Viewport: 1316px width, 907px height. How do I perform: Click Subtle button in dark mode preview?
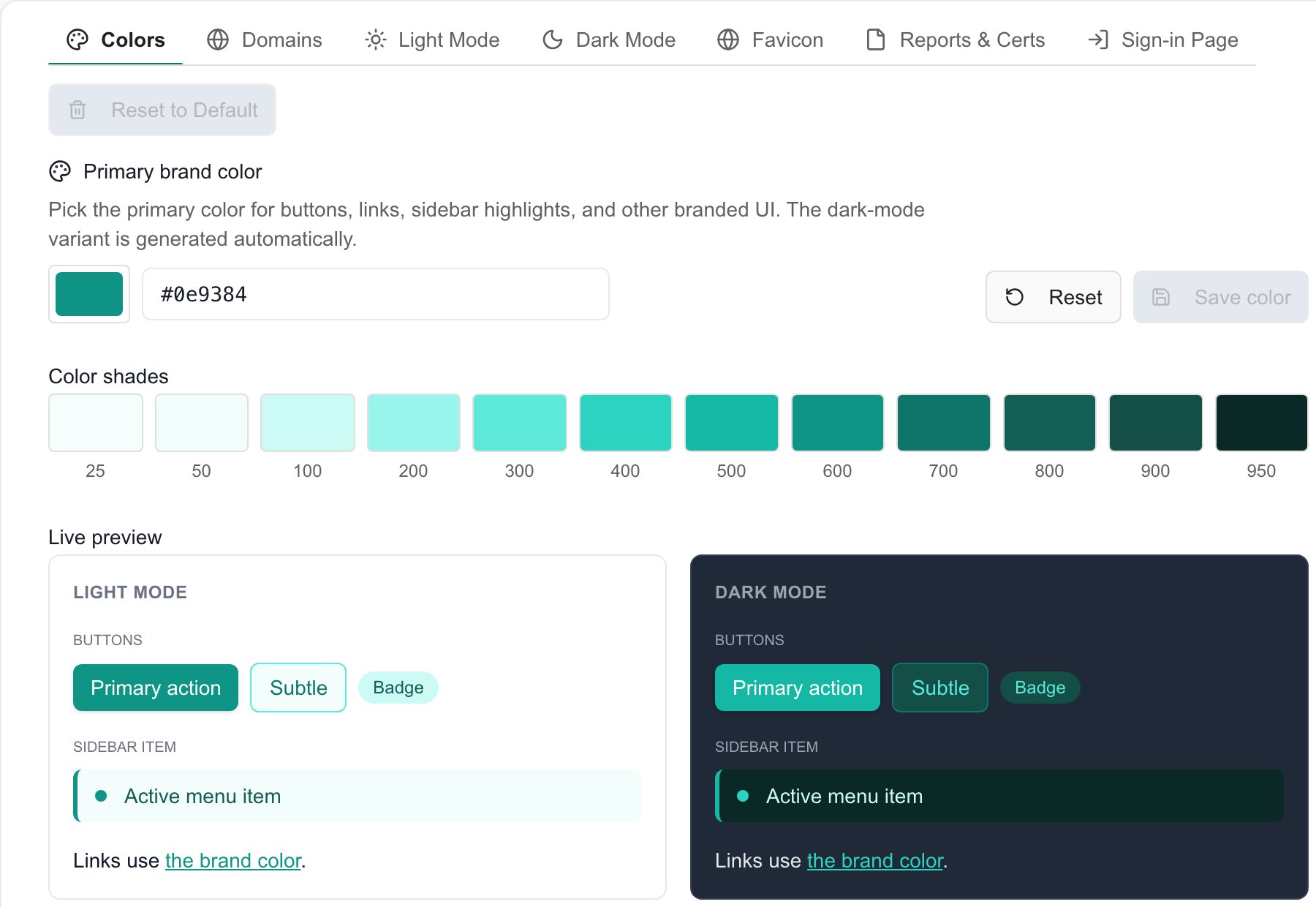coord(940,688)
